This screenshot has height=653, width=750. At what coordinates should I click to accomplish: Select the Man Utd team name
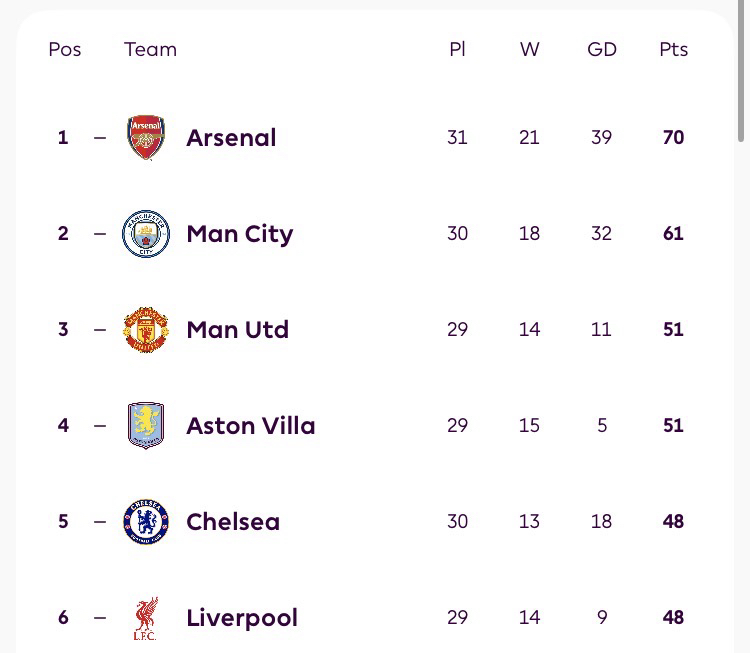(x=237, y=330)
